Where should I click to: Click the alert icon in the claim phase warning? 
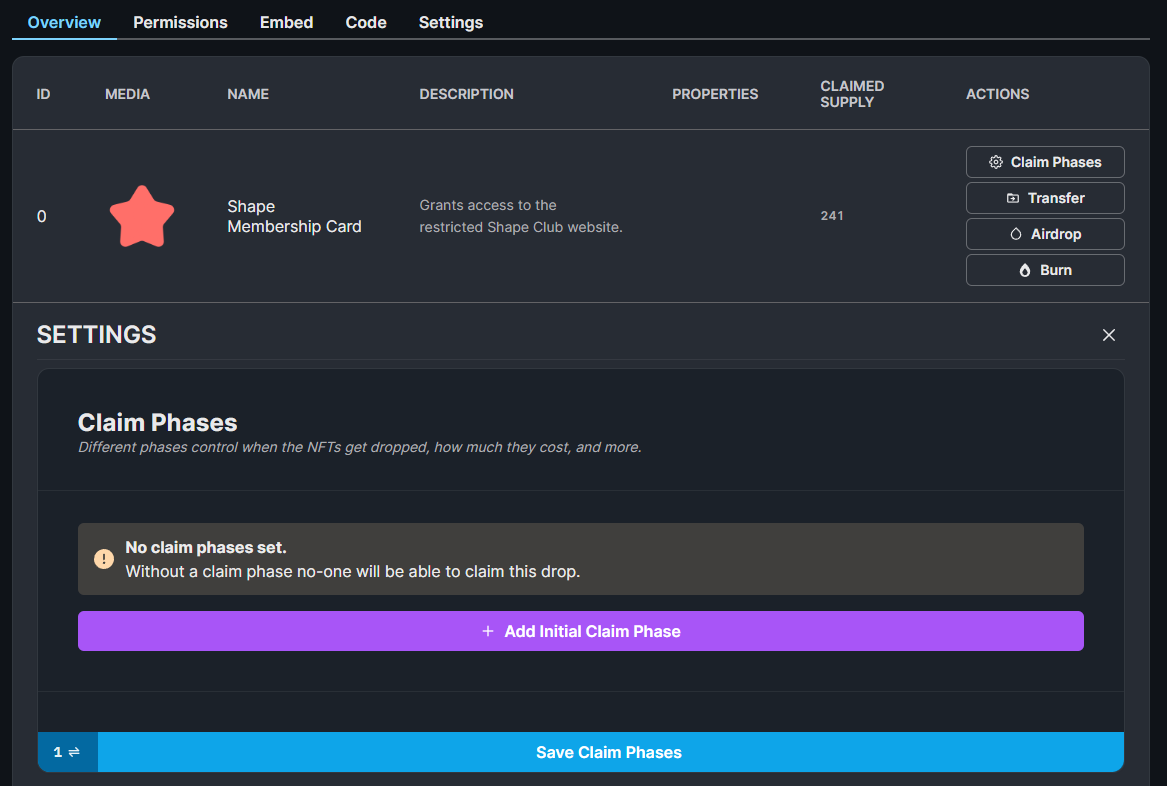[103, 558]
